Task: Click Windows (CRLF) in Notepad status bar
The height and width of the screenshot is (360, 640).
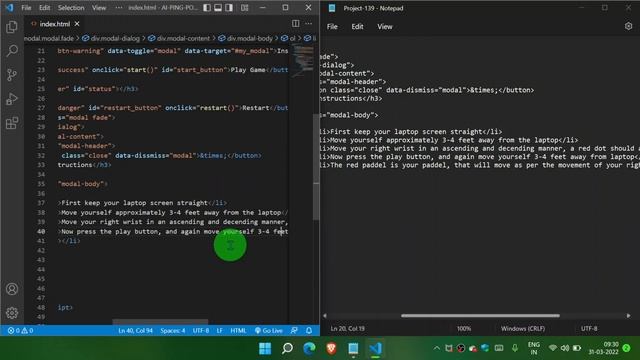Action: click(x=523, y=329)
